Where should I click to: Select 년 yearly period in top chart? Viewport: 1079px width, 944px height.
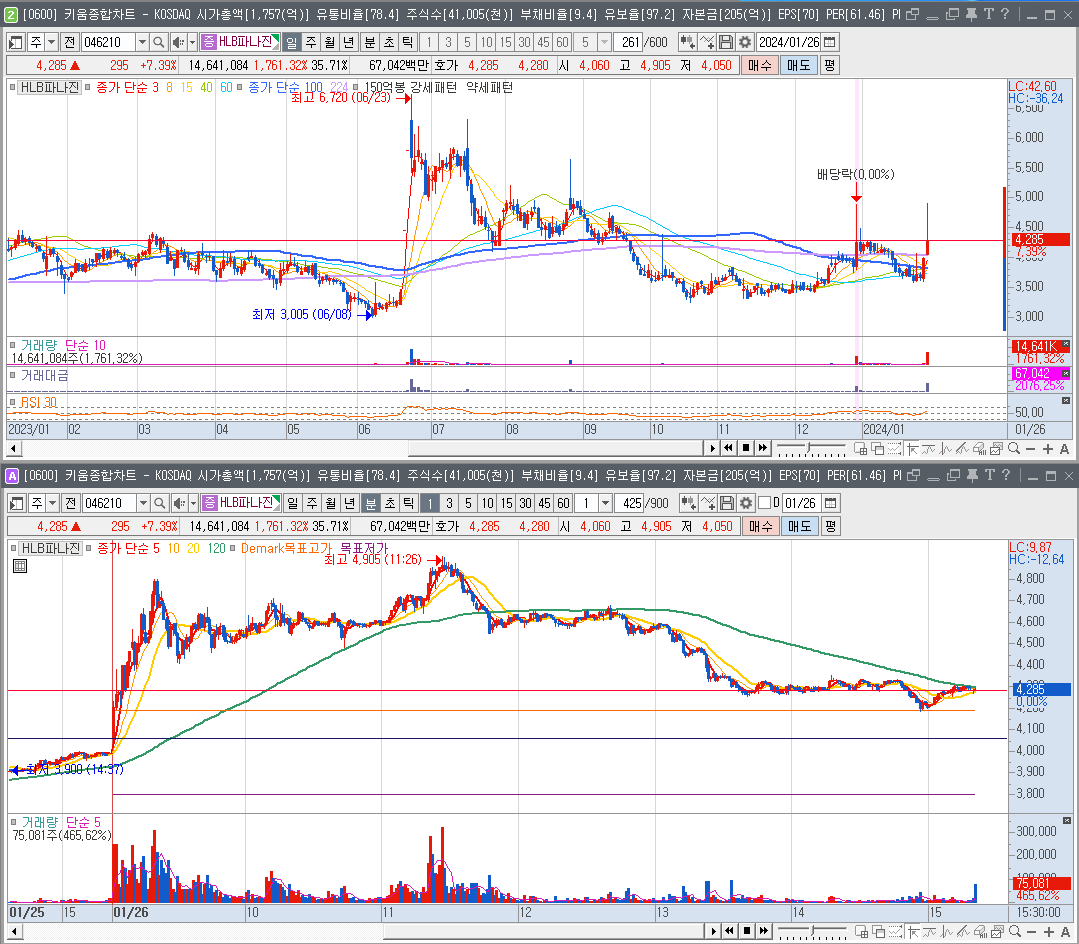(x=348, y=43)
